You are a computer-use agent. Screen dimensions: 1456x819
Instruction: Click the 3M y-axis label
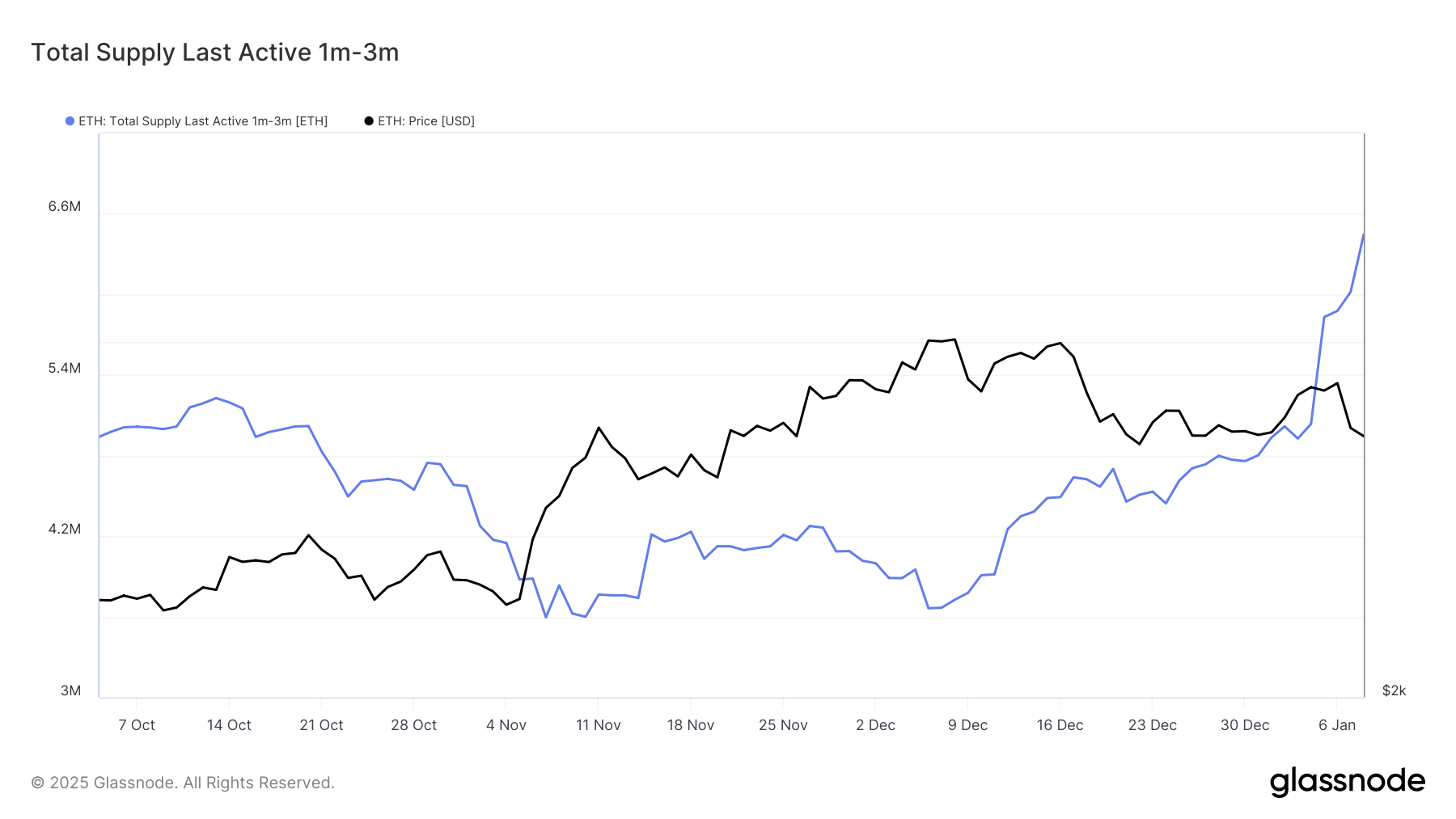(70, 690)
